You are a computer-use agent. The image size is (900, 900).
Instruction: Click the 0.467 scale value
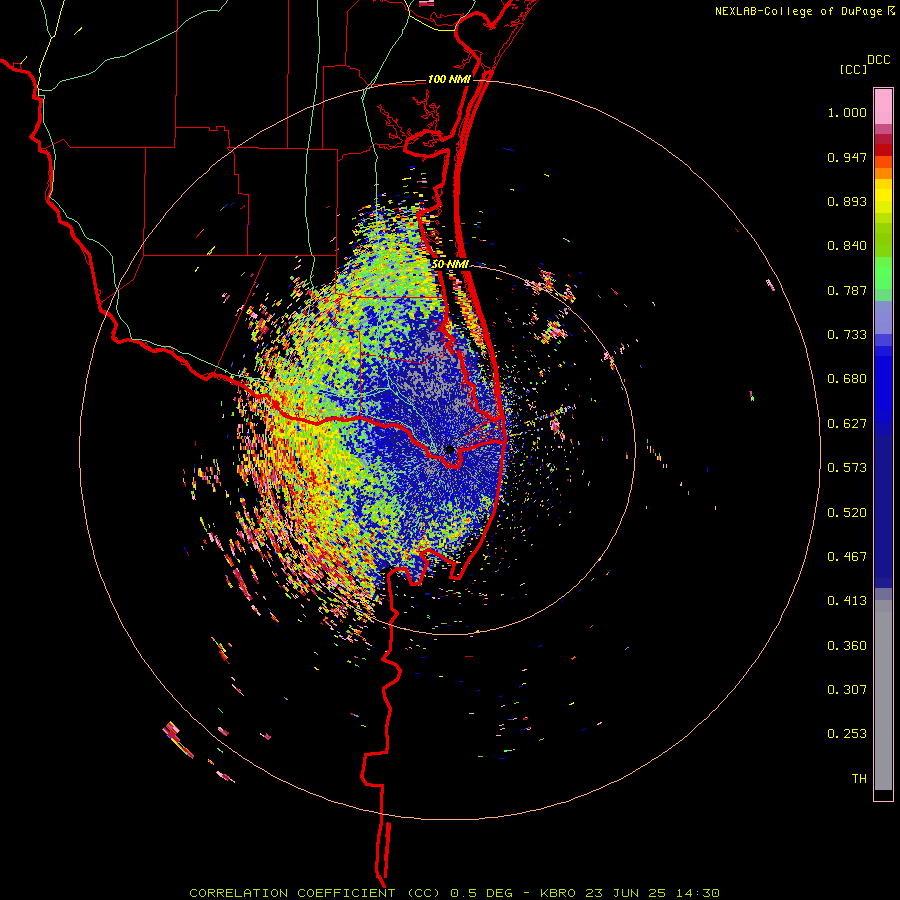pyautogui.click(x=847, y=557)
